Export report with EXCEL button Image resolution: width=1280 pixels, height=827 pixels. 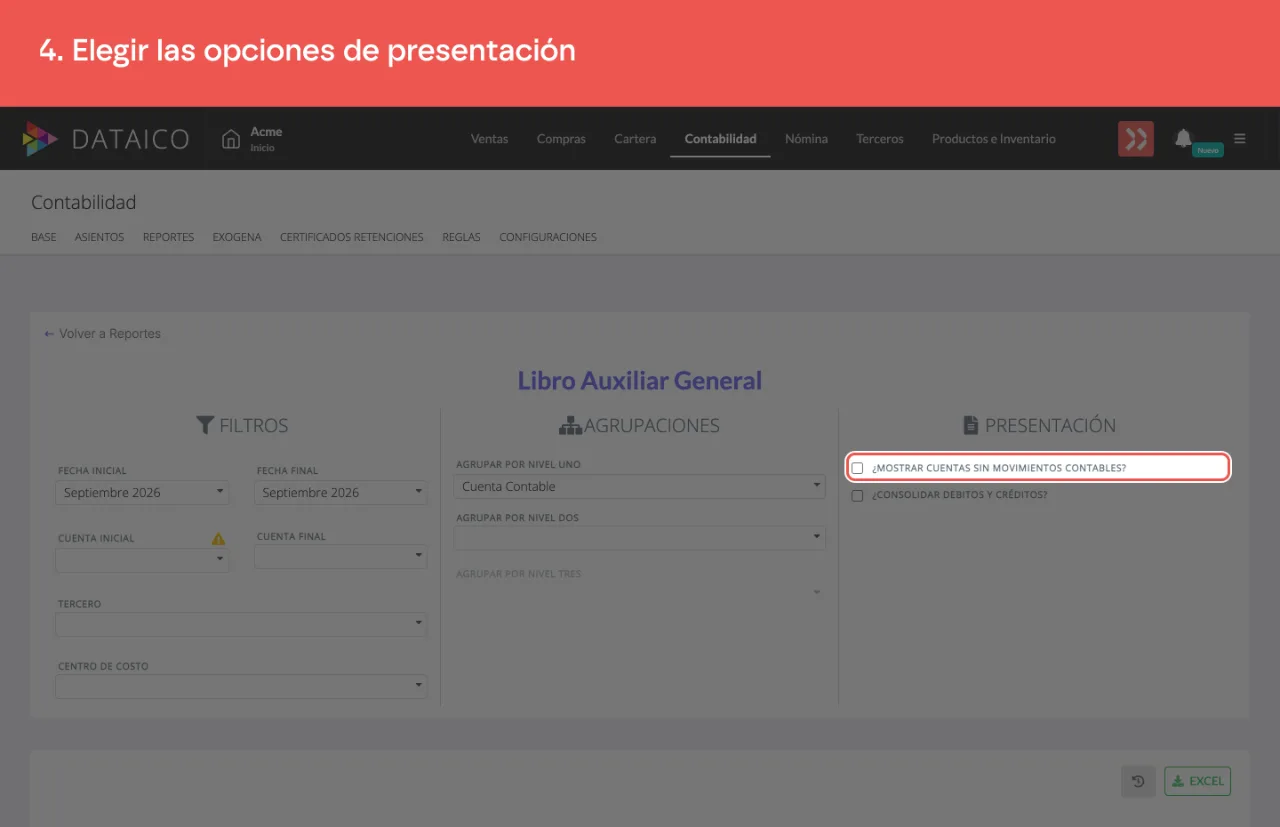[1197, 781]
